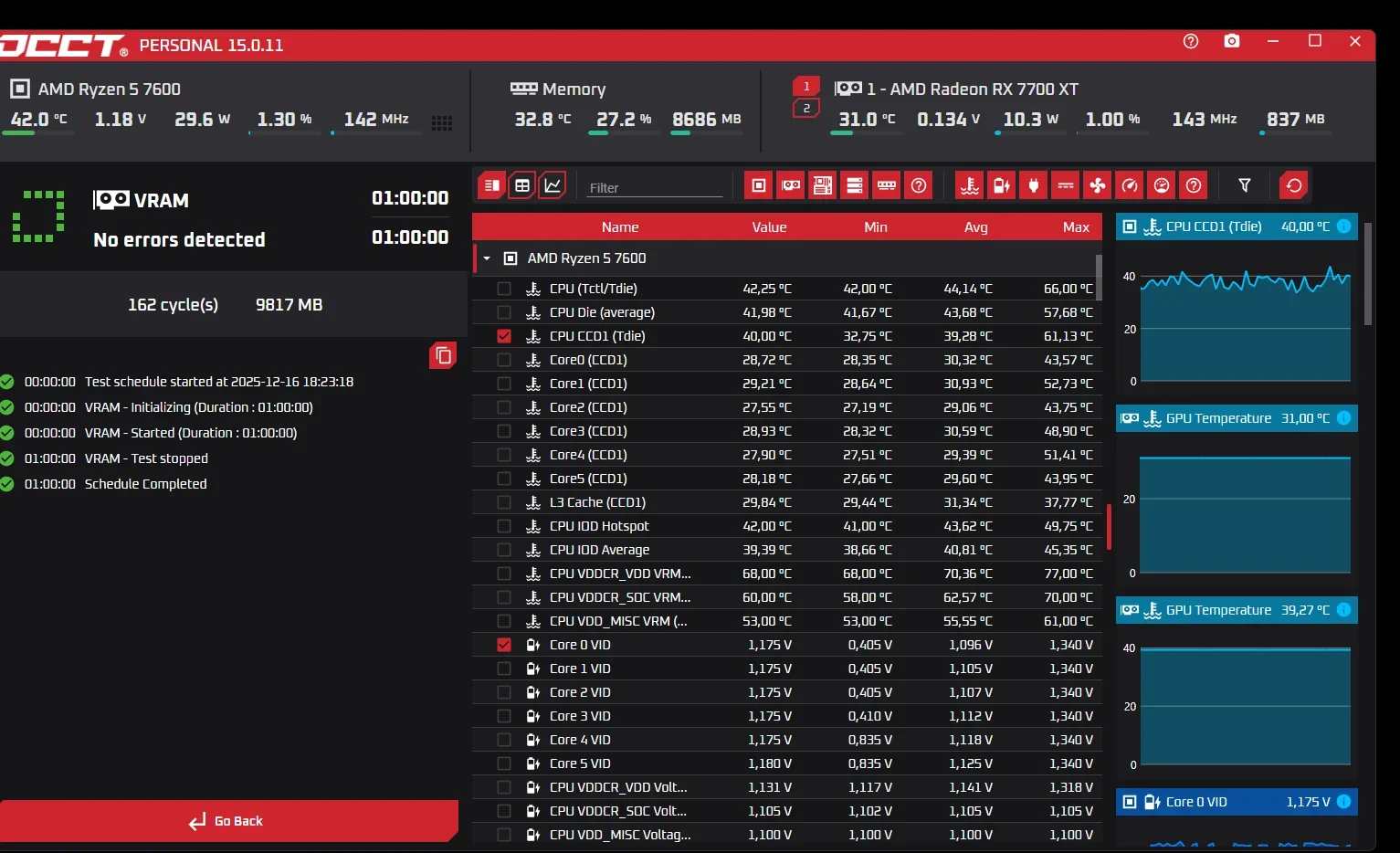Click the CPU VDDCR_SOC VRM sensor row name
This screenshot has width=1400, height=853.
[620, 597]
